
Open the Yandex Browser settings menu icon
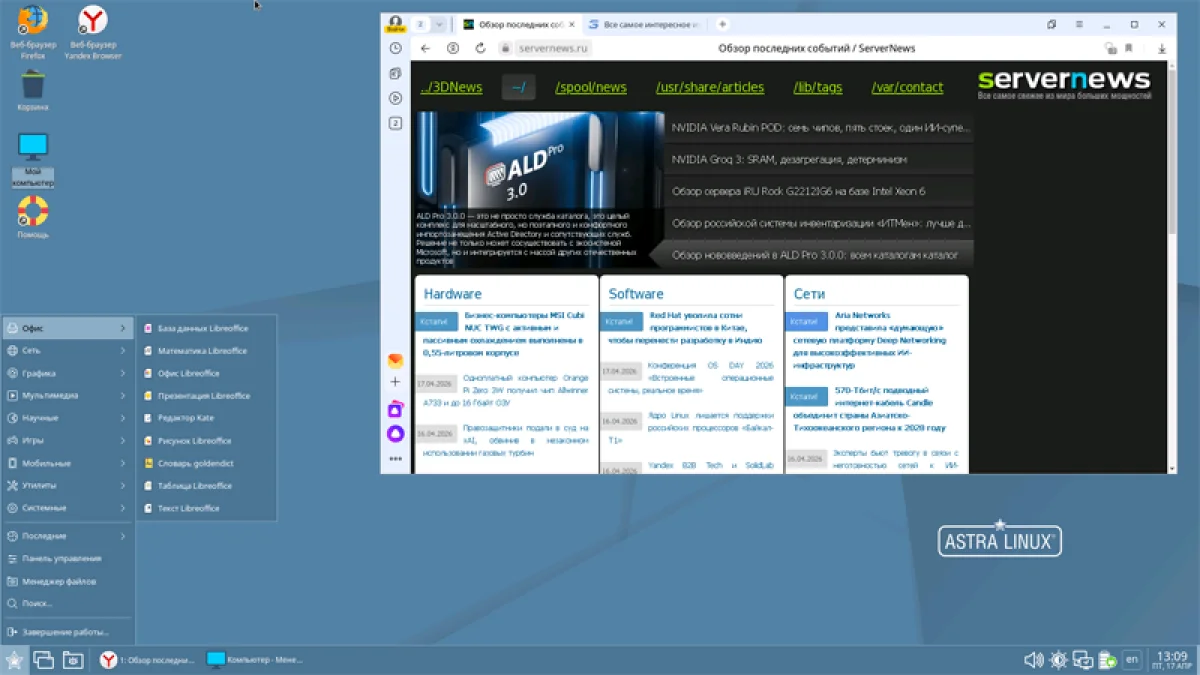point(1077,23)
